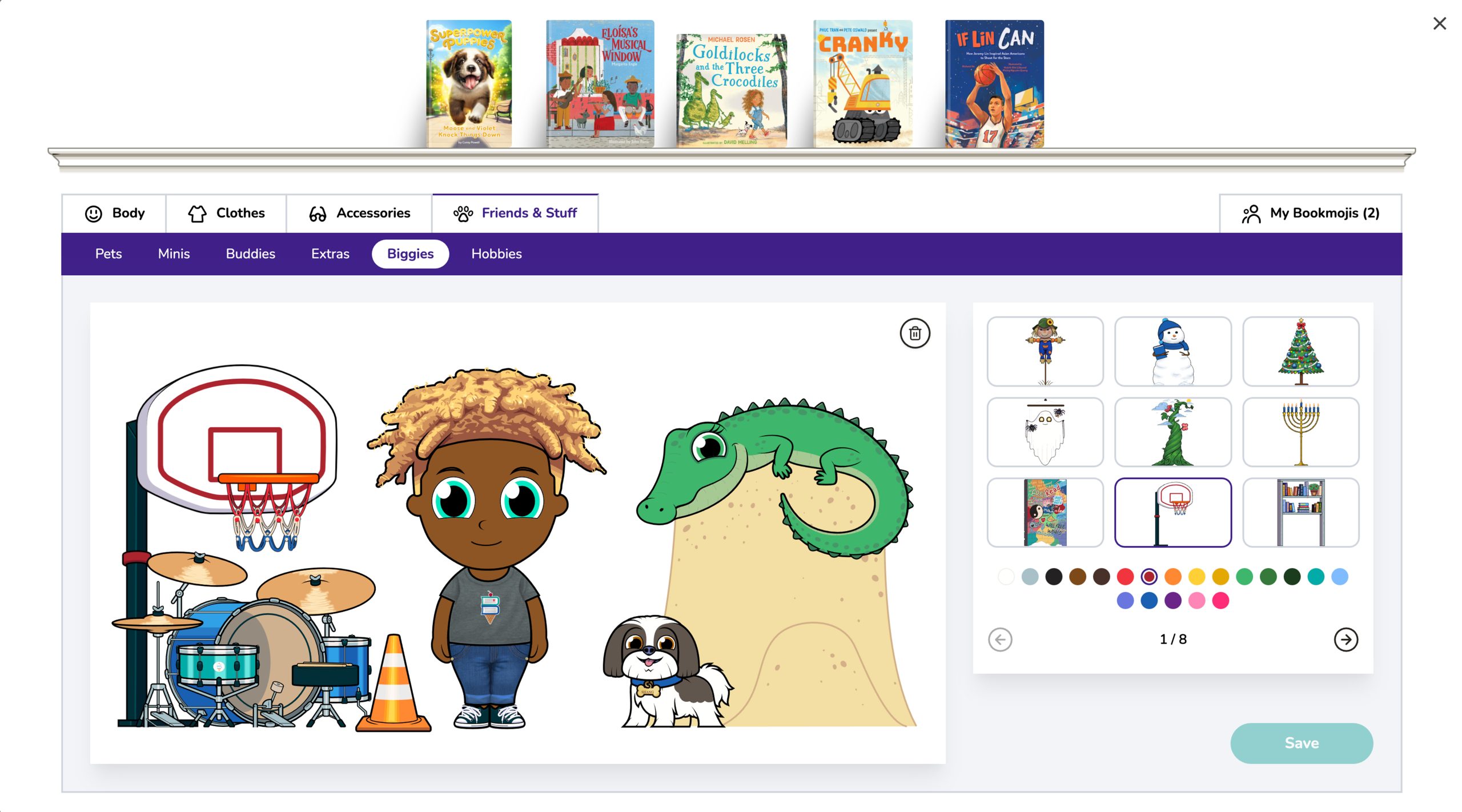Select the Buddies subcategory
1462x812 pixels.
(x=250, y=254)
